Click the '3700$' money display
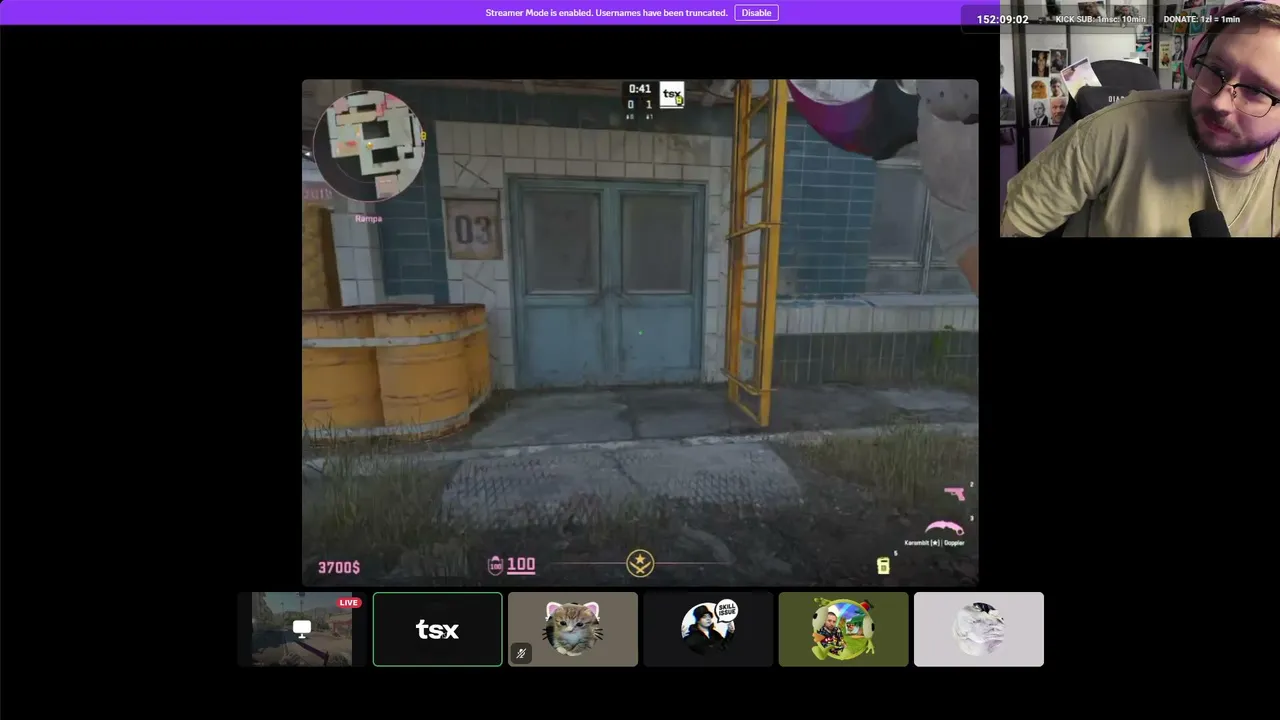The height and width of the screenshot is (720, 1280). [x=339, y=568]
